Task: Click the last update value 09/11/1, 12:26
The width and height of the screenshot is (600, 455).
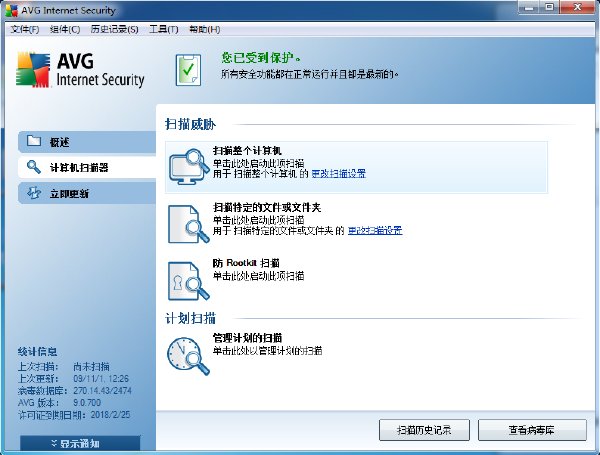Action: (x=101, y=378)
